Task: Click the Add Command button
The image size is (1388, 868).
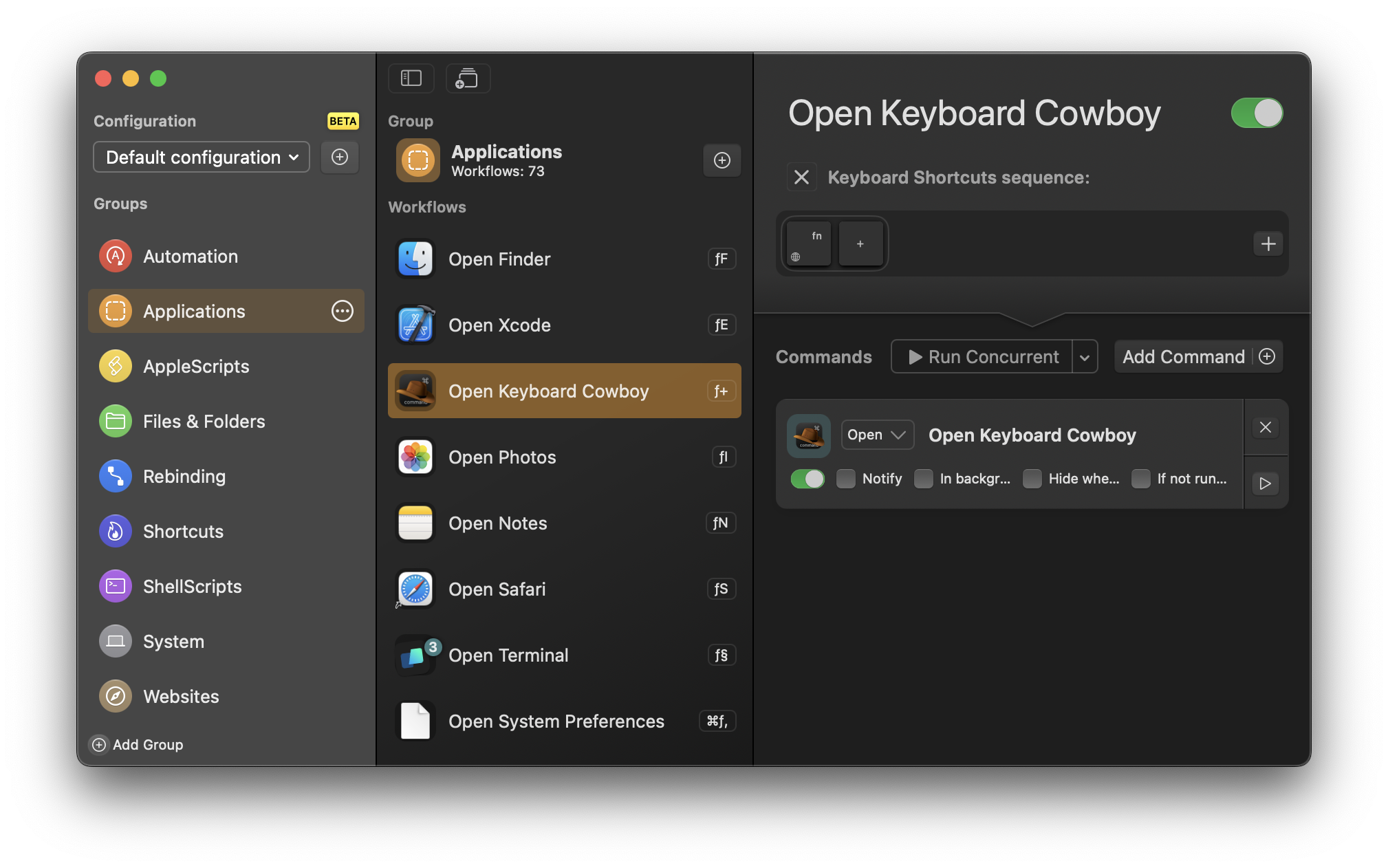Action: tap(1198, 357)
